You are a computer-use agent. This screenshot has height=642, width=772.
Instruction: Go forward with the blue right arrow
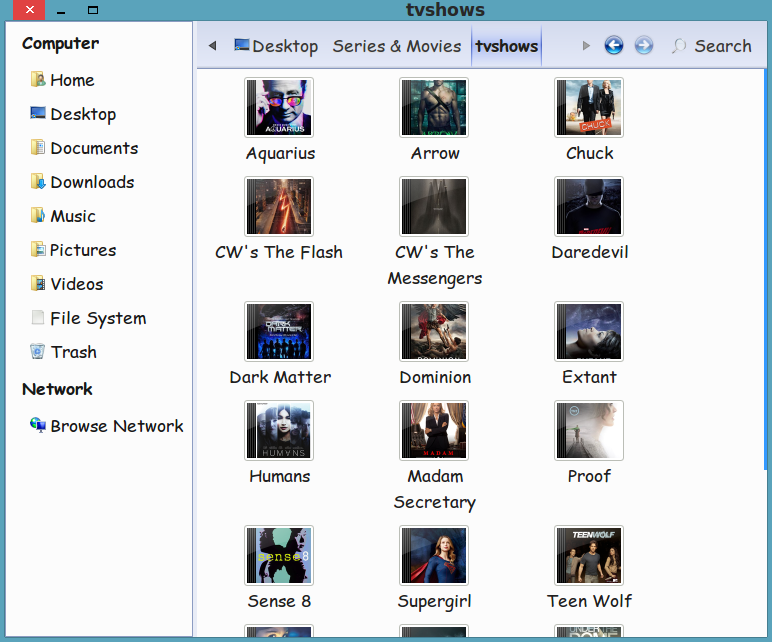click(643, 45)
